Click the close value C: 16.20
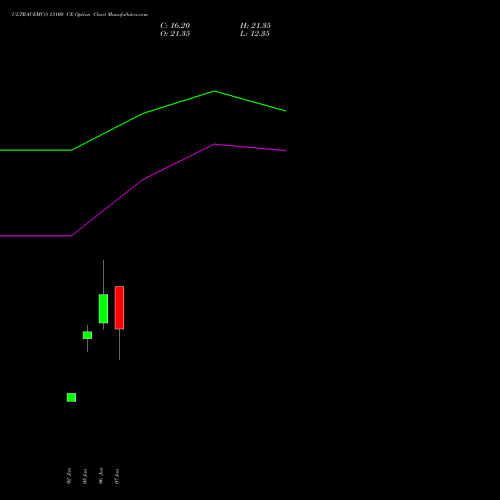Viewport: 500px width, 500px height. (175, 26)
